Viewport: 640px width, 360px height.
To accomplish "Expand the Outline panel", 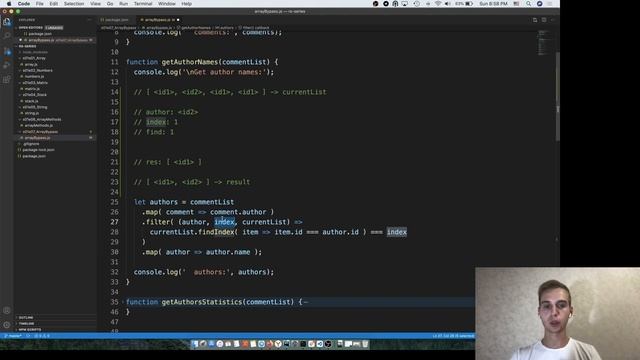I will (26, 318).
